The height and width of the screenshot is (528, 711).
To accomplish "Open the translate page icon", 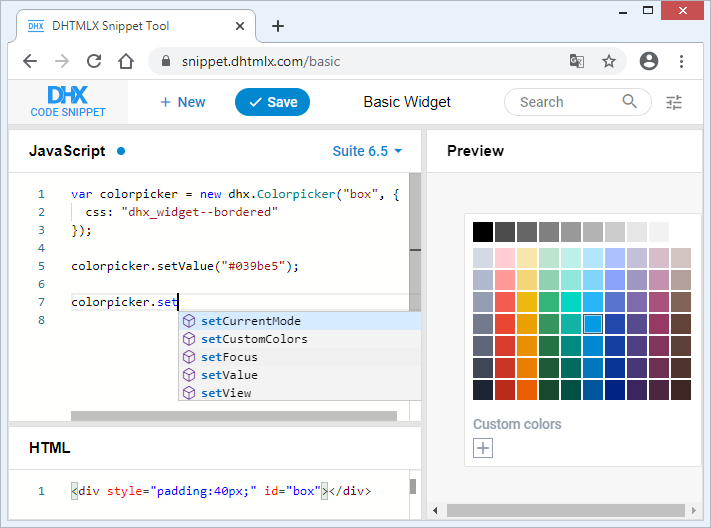I will [577, 61].
